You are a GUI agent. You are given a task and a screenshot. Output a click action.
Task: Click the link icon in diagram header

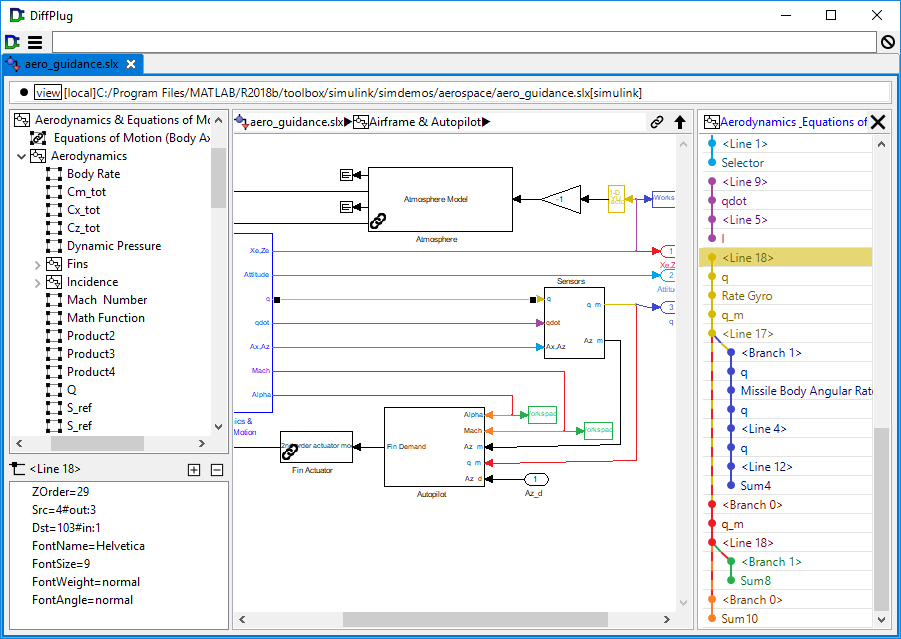657,122
